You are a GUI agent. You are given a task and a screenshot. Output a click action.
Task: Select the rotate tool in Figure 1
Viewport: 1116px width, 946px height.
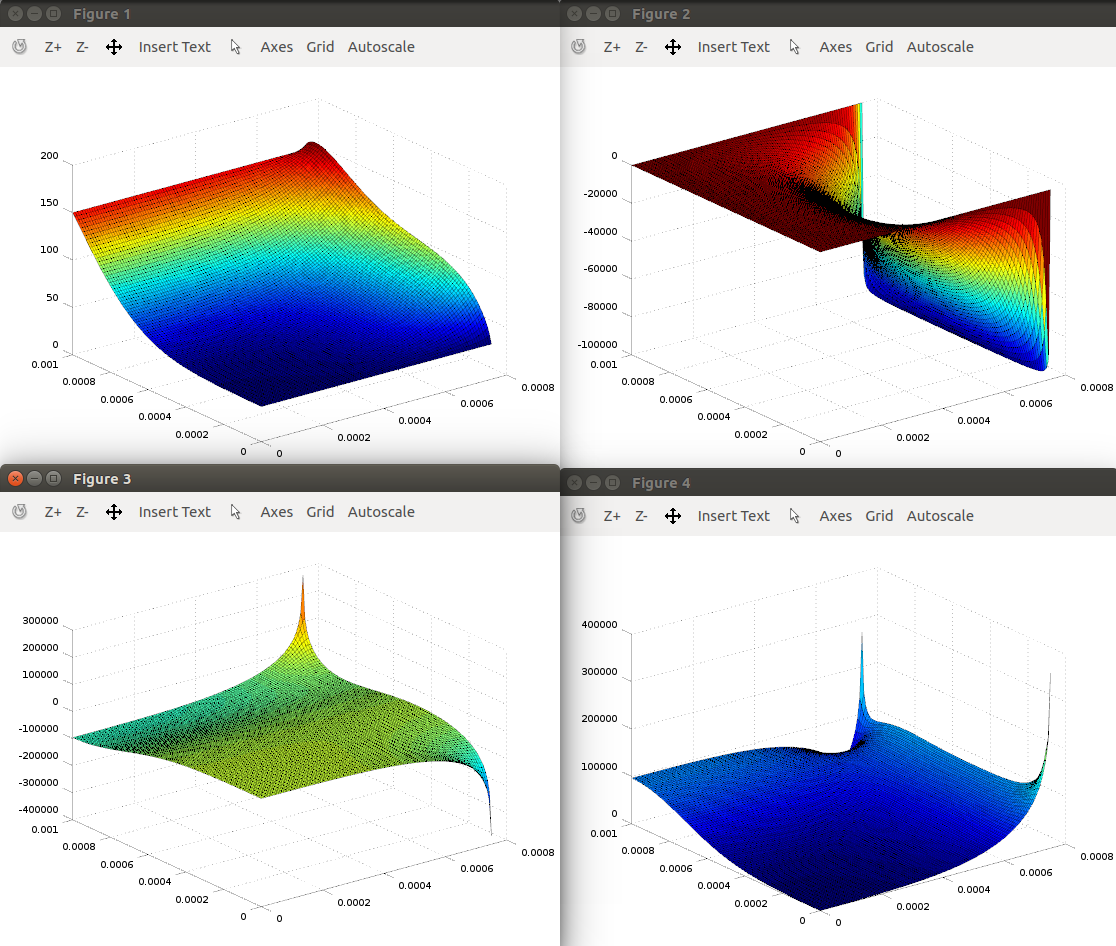[19, 47]
